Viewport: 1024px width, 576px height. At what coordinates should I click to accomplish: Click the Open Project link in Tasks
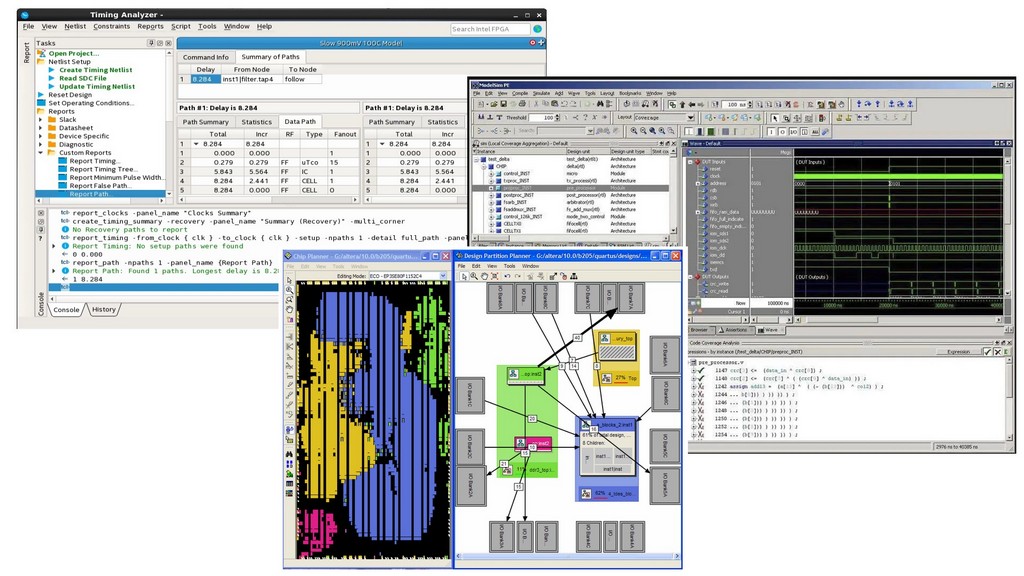[73, 54]
